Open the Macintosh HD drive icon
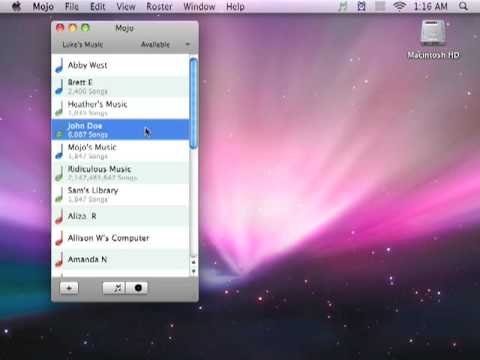The height and width of the screenshot is (360, 480). coord(433,33)
